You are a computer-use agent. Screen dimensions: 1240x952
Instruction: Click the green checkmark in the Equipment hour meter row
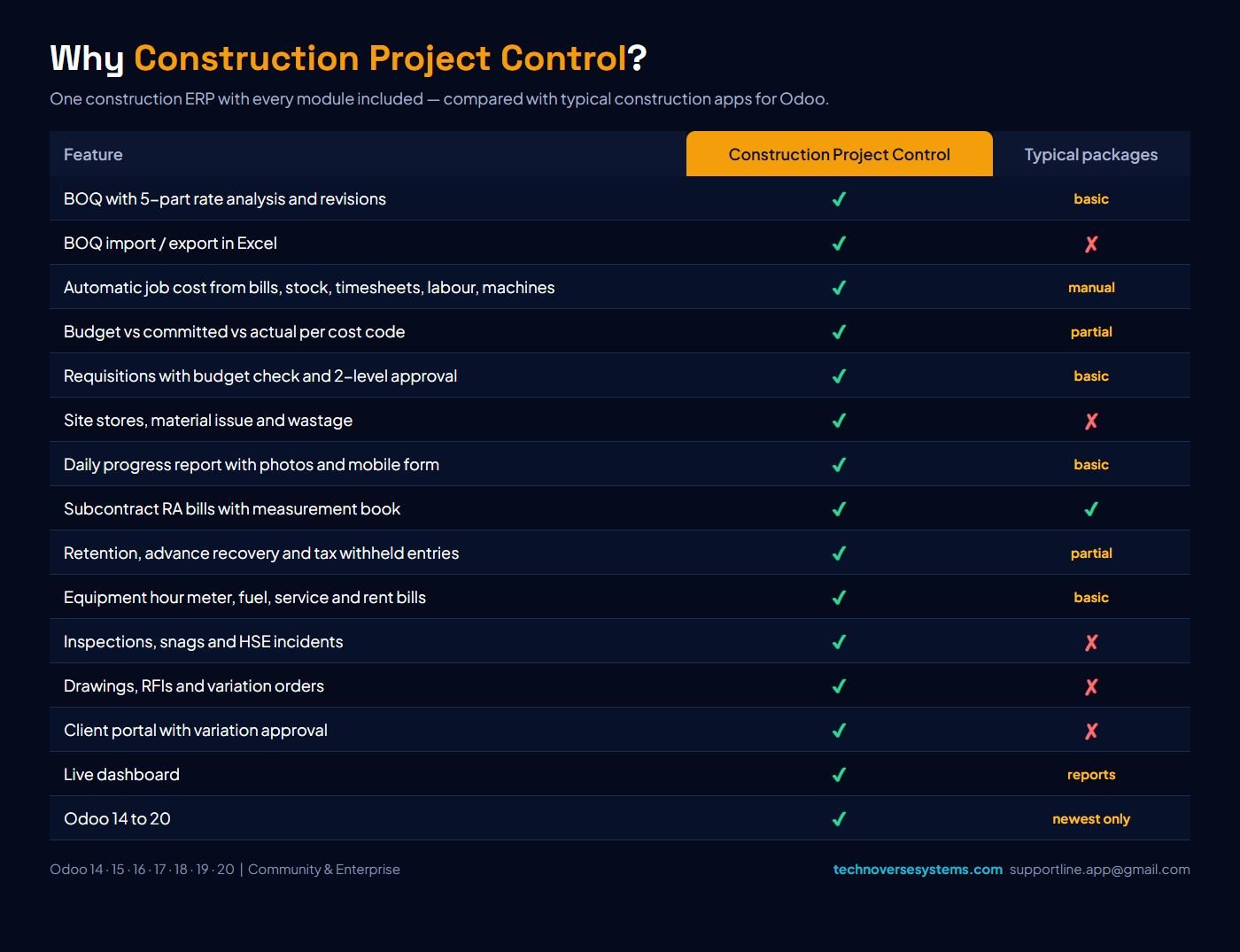point(839,598)
